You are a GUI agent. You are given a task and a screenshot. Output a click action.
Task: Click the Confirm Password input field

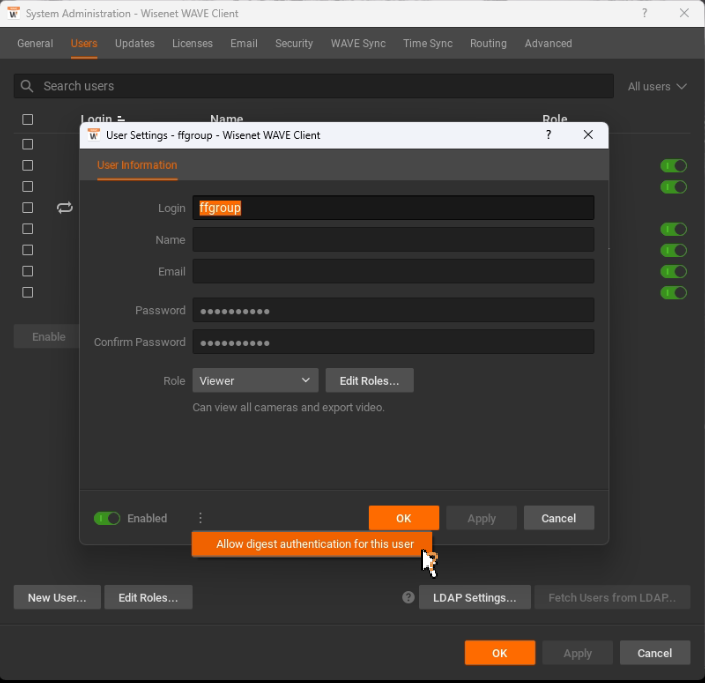(x=393, y=342)
